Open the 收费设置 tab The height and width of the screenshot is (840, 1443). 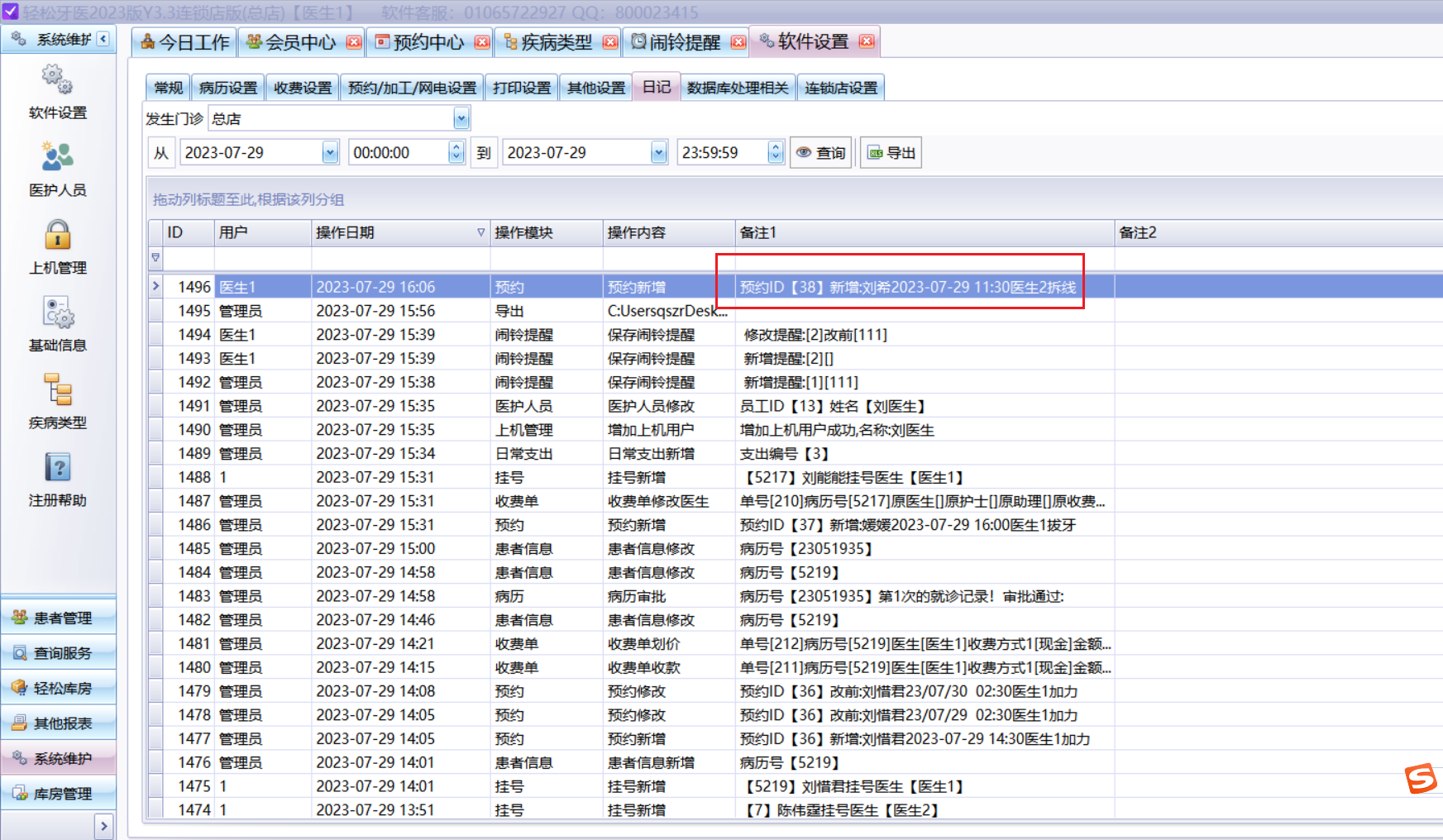(303, 88)
